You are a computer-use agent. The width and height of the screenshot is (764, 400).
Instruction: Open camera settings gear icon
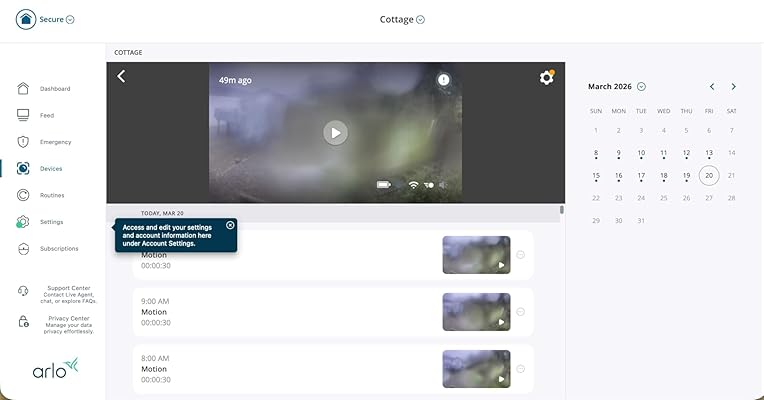pyautogui.click(x=547, y=77)
